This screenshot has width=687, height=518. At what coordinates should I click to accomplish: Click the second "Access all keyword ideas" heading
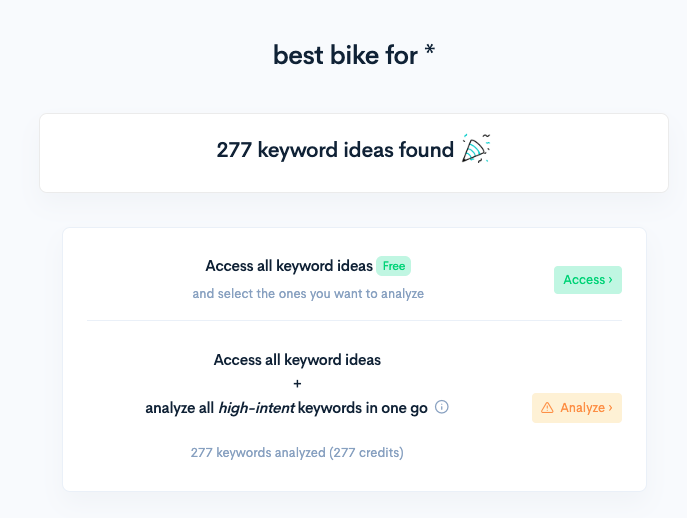(297, 360)
